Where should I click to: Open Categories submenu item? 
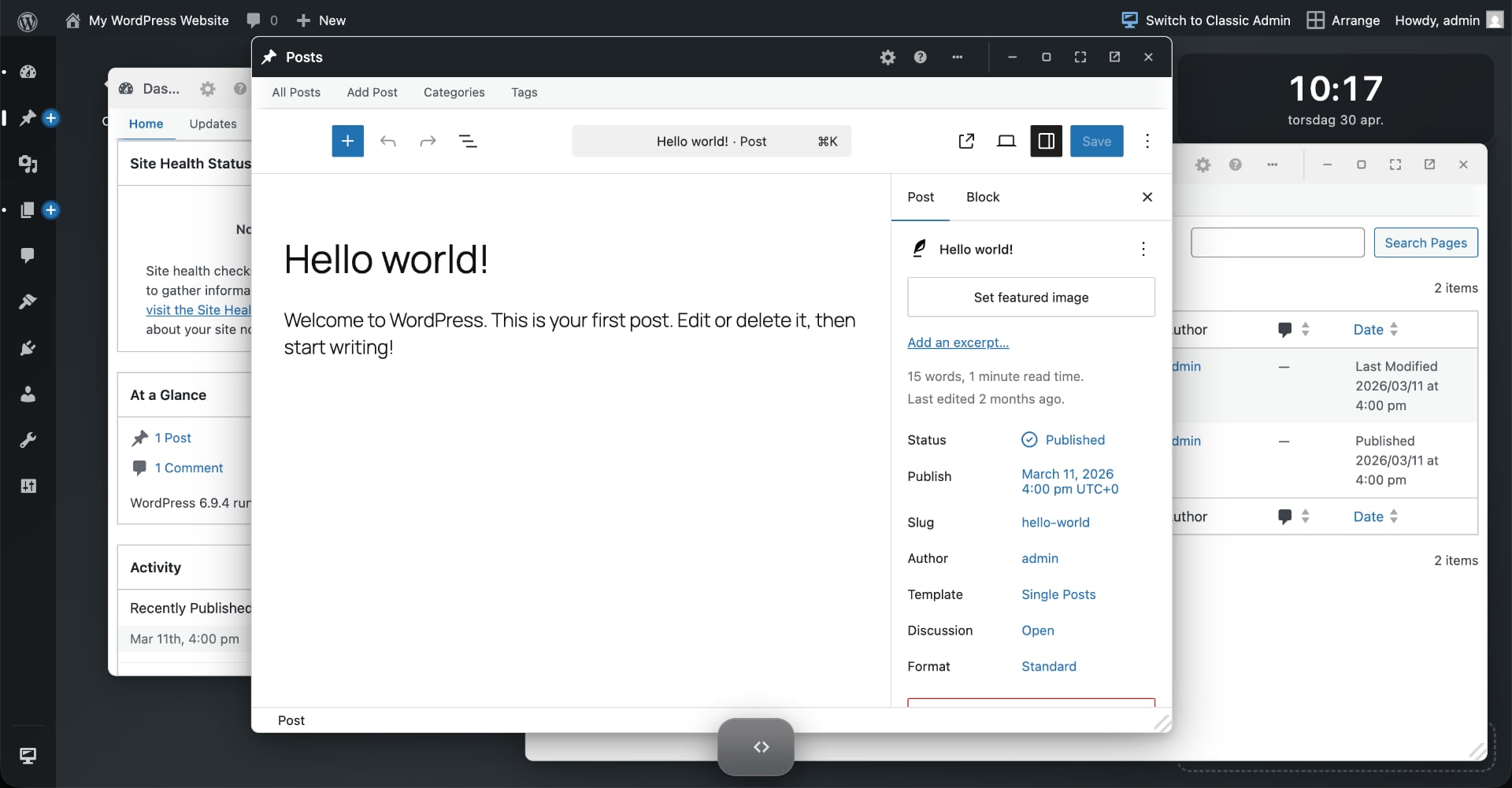click(454, 92)
